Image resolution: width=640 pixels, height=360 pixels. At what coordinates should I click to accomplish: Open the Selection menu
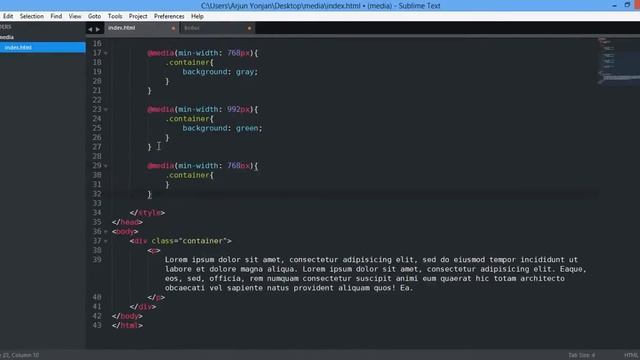point(31,16)
